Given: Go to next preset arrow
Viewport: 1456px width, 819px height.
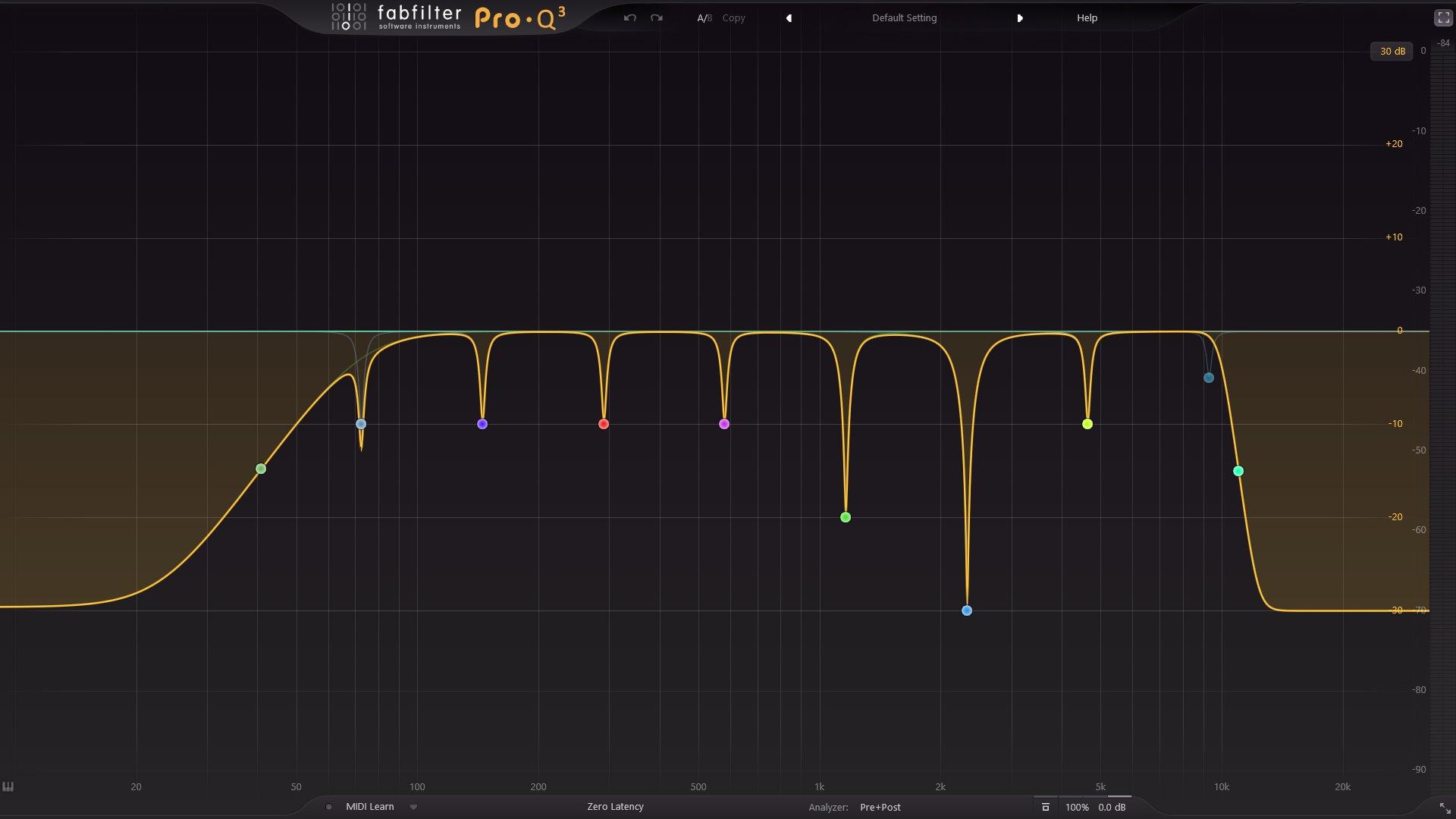Looking at the screenshot, I should (x=1020, y=18).
